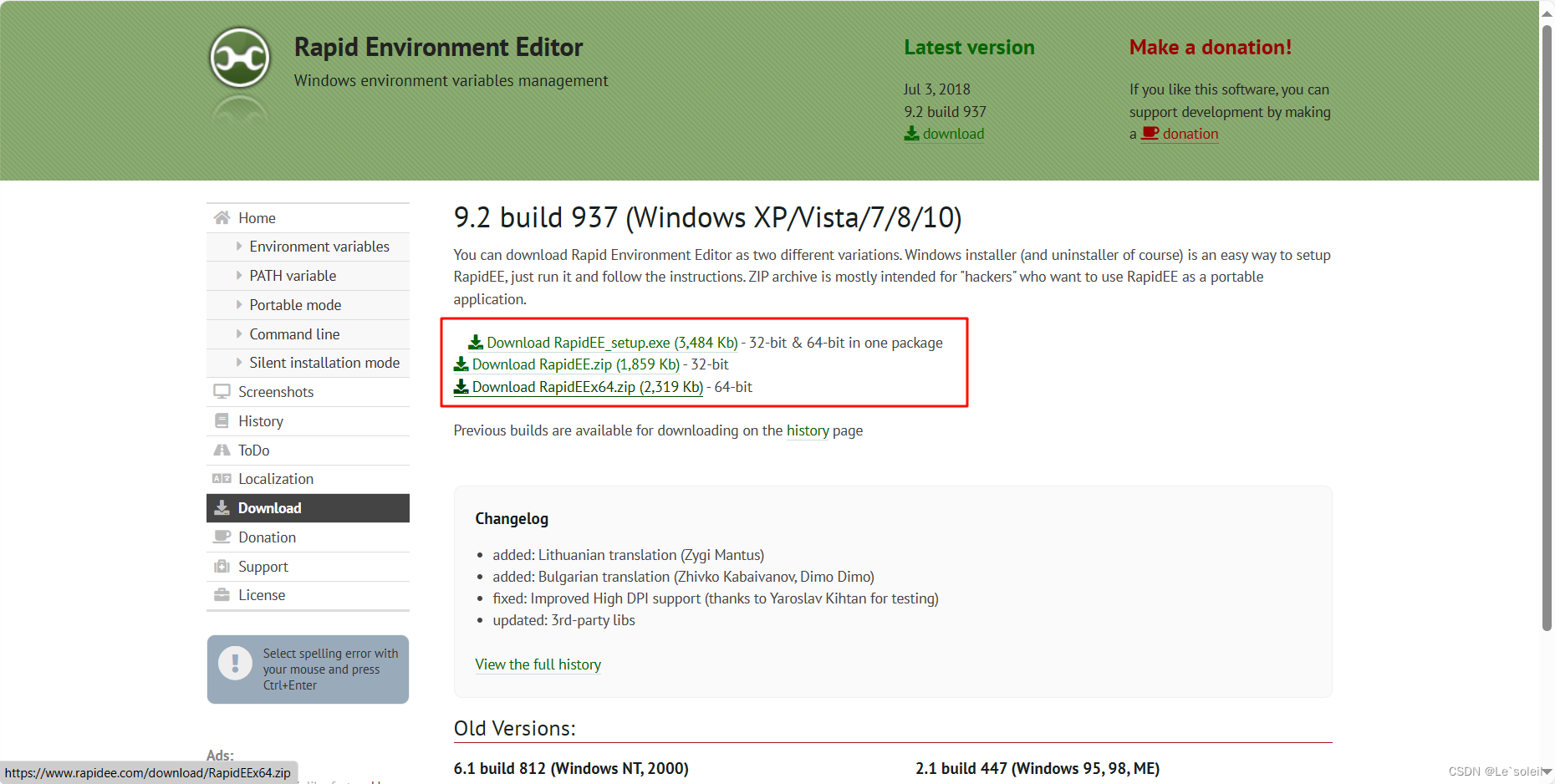1555x784 pixels.
Task: Open the Home menu item
Action: pyautogui.click(x=308, y=218)
